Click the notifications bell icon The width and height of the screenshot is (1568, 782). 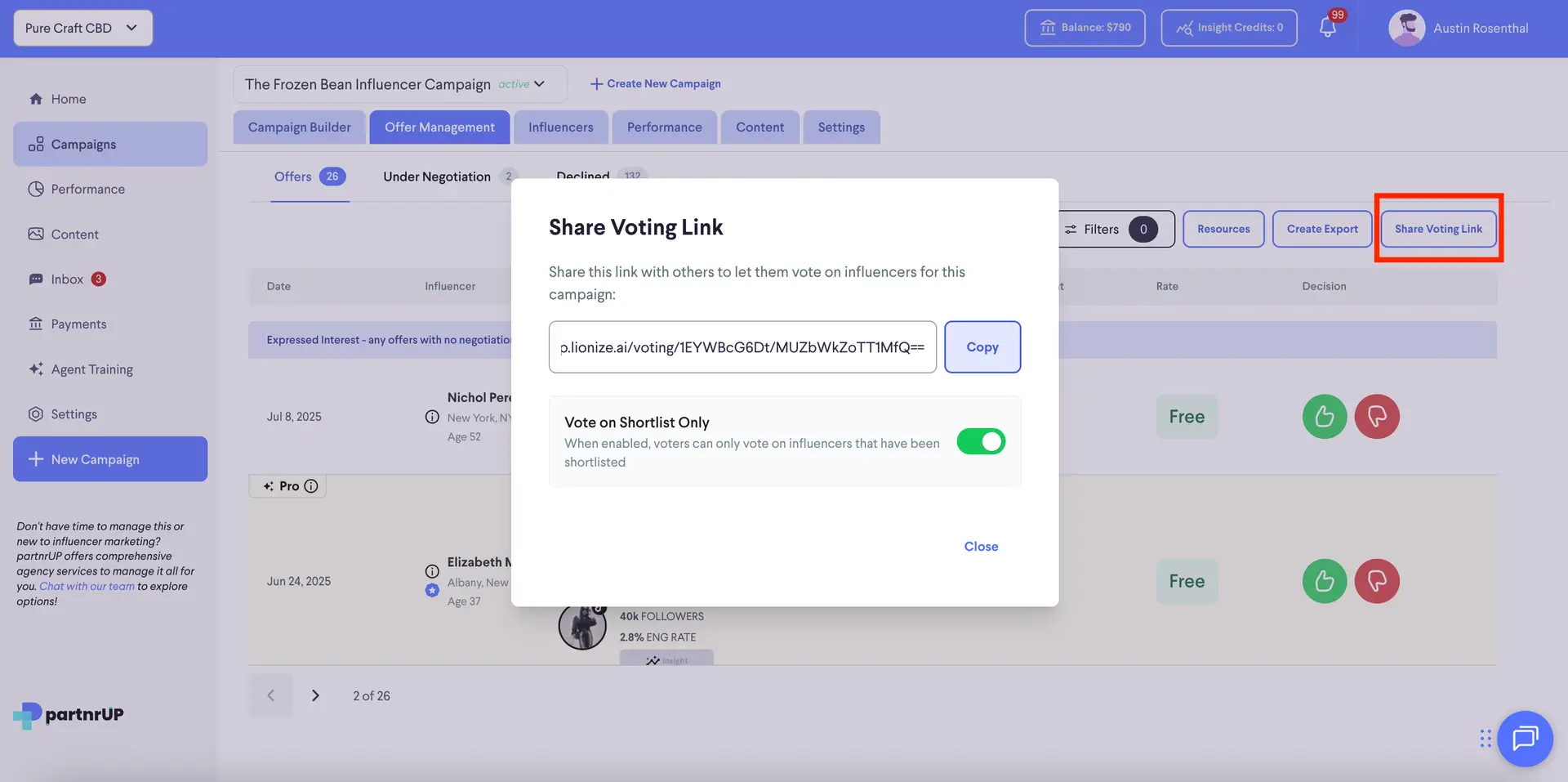[1327, 27]
